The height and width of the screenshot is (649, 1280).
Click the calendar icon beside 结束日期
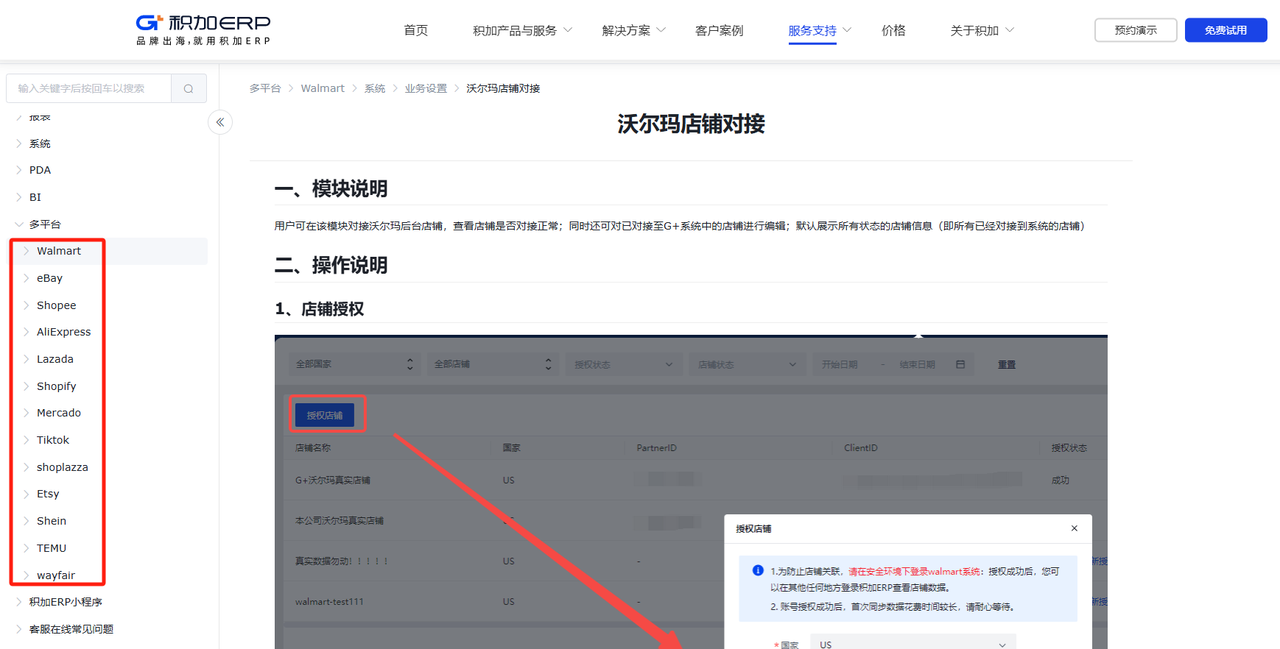[x=961, y=365]
